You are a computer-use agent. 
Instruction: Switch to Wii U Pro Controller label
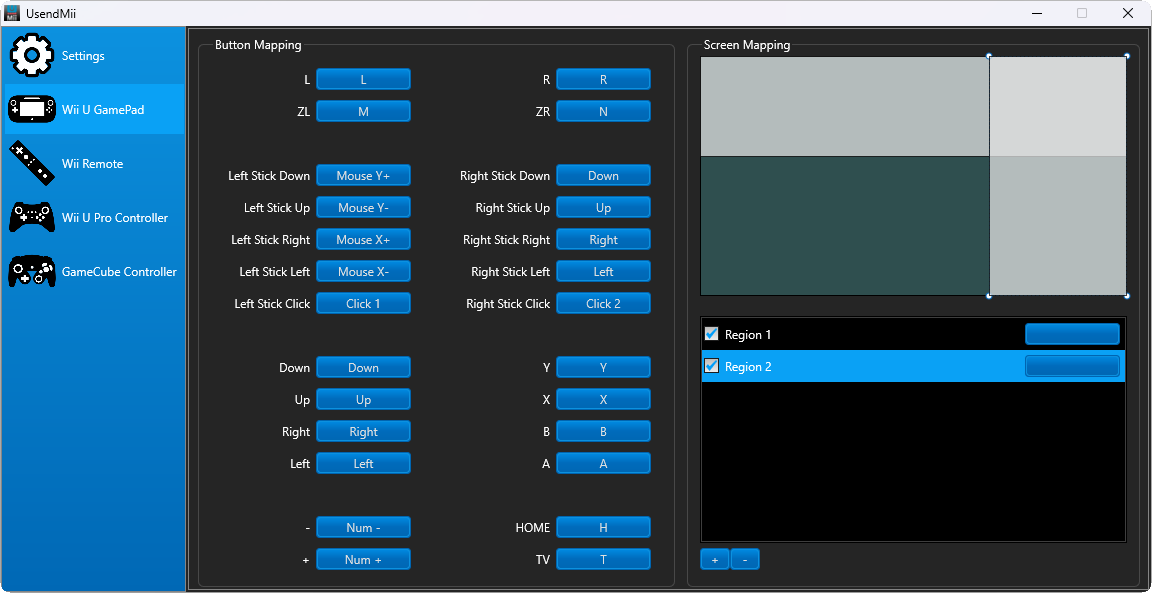pyautogui.click(x=115, y=218)
